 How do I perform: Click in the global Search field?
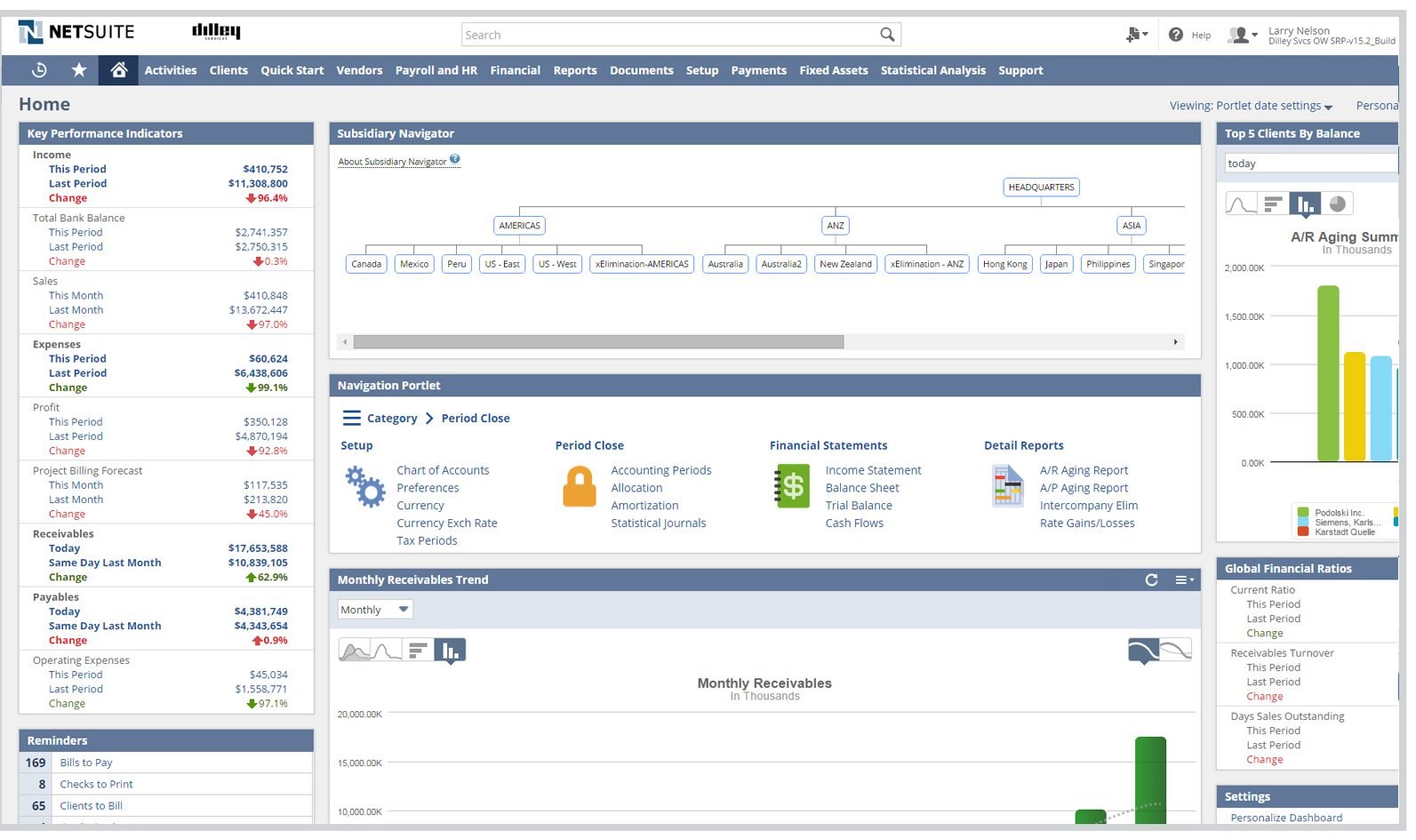point(669,35)
